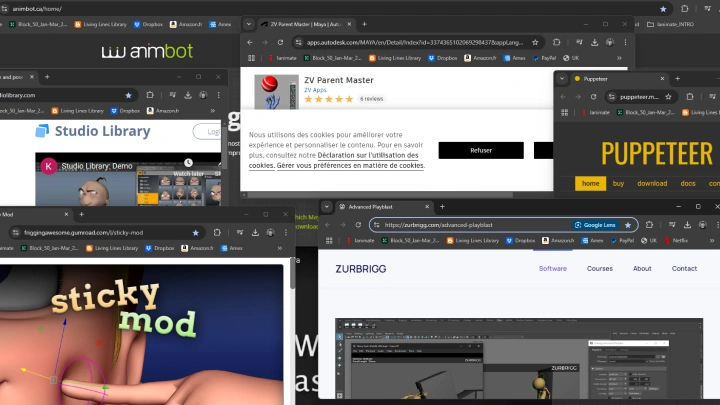The width and height of the screenshot is (720, 405).
Task: Bookmark star in Autodesk address bar
Action: coord(535,42)
